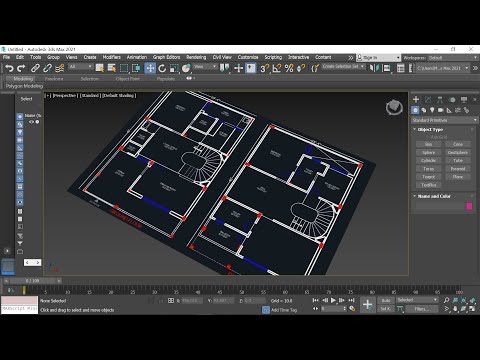This screenshot has height=360, width=480.
Task: Click the Redo arrow icon
Action: click(x=21, y=68)
